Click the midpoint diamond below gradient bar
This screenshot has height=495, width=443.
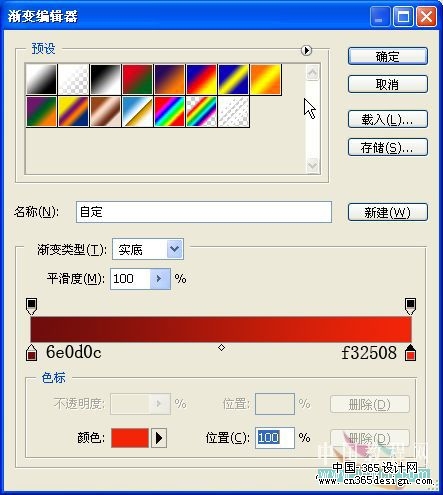(x=221, y=348)
